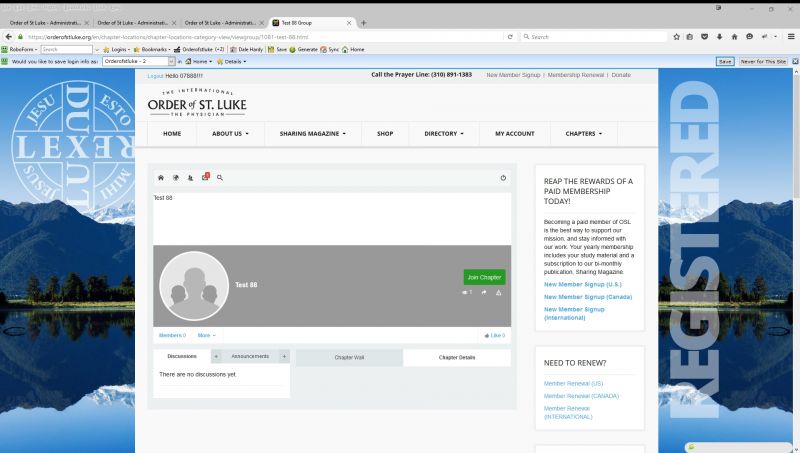Click the RoboForm Home icon
Viewport: 800px width, 453px height.
coord(353,49)
